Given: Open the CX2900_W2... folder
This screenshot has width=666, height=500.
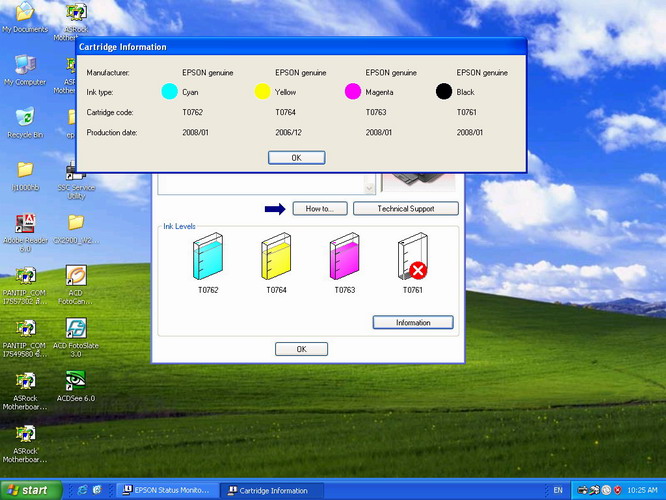Looking at the screenshot, I should pyautogui.click(x=76, y=229).
